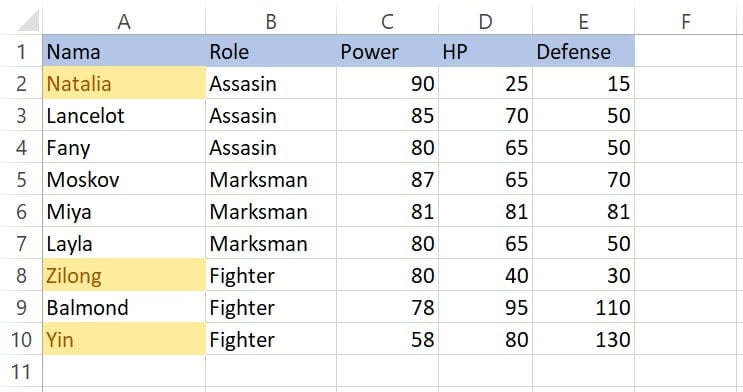743x392 pixels.
Task: Click empty cell F1
Action: pyautogui.click(x=686, y=51)
